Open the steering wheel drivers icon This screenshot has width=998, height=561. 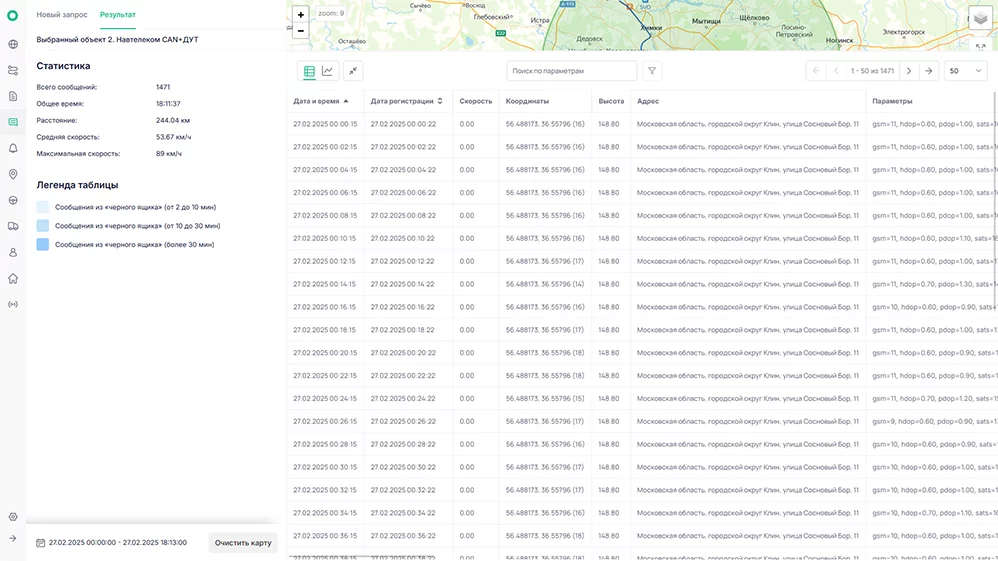pyautogui.click(x=13, y=201)
